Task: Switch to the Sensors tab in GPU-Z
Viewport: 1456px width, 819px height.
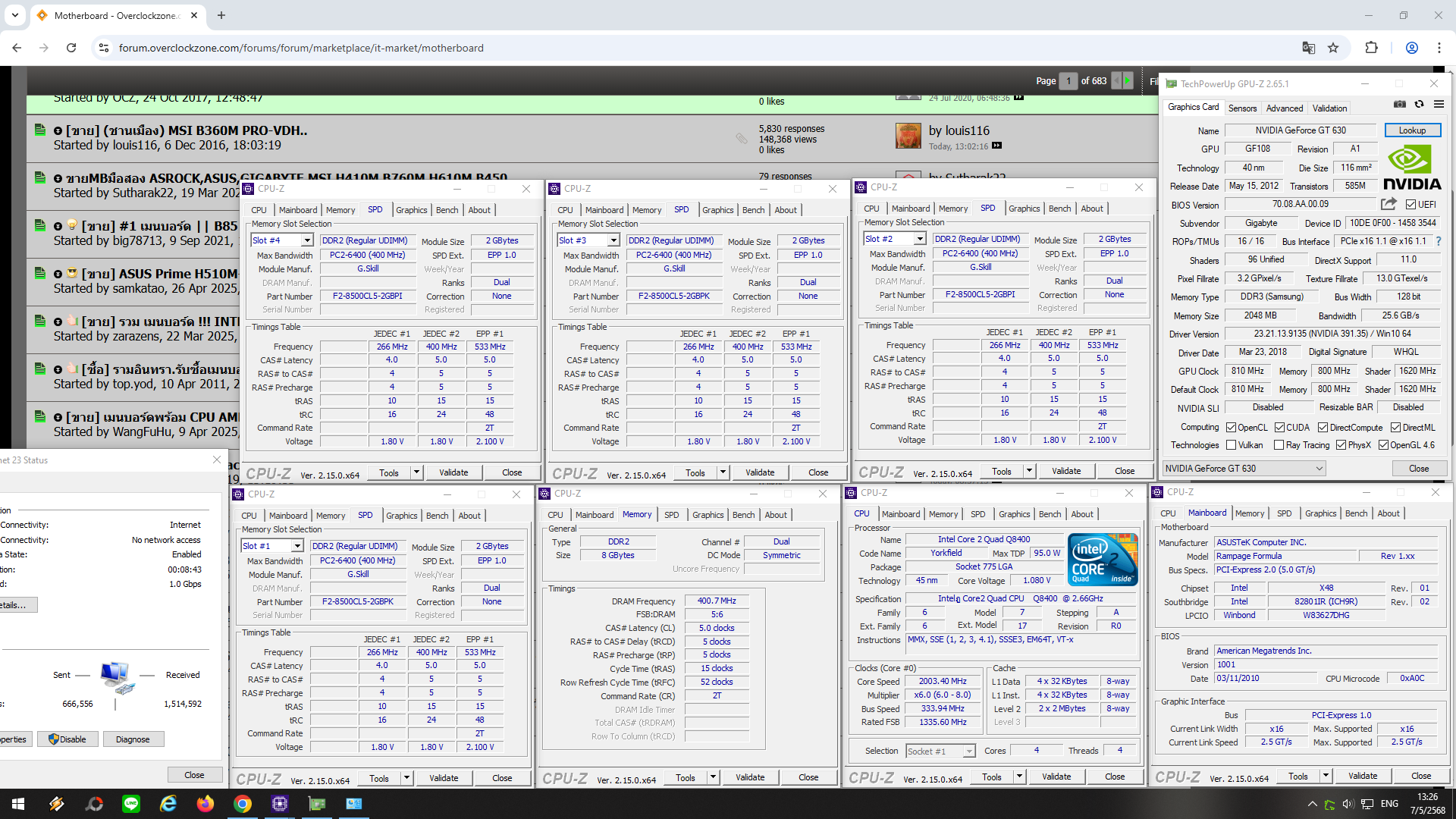Action: pos(1242,108)
